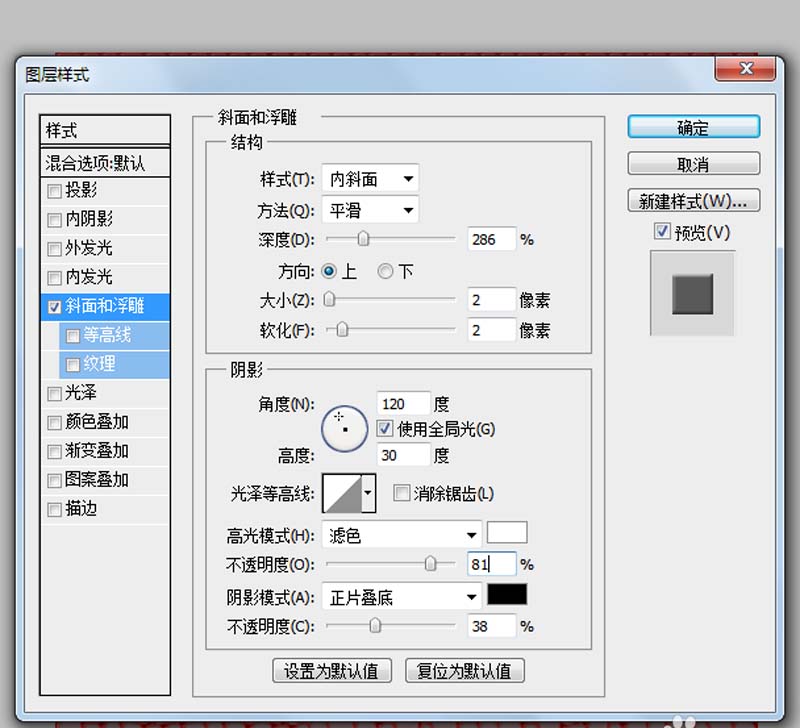Enable the 投影 drop shadow style
Screen dimensions: 800x728
[55, 190]
